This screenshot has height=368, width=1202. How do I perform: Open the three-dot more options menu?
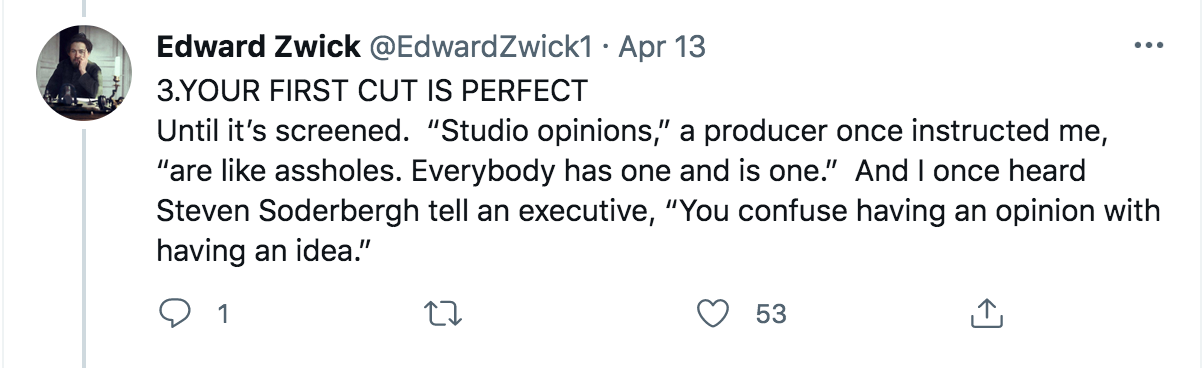point(1146,46)
